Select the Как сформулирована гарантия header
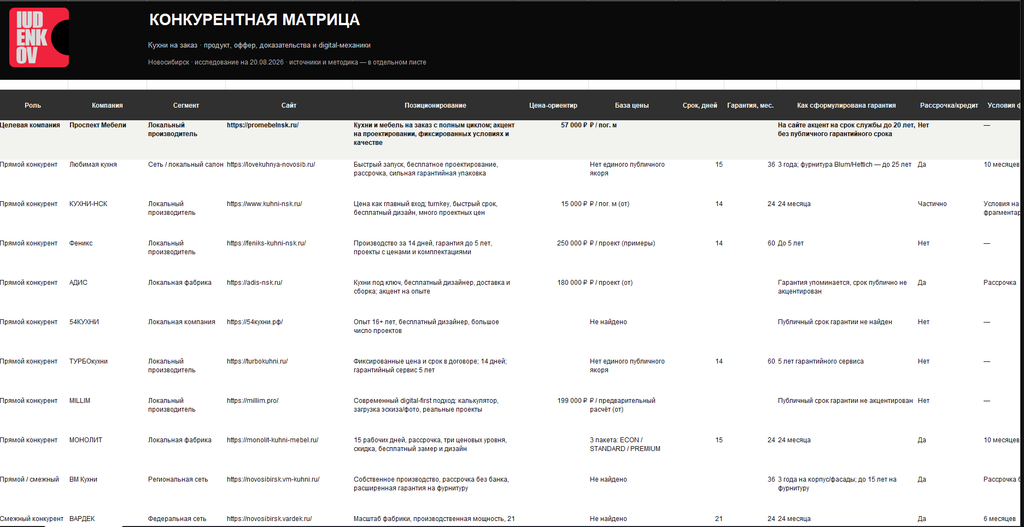 846,105
